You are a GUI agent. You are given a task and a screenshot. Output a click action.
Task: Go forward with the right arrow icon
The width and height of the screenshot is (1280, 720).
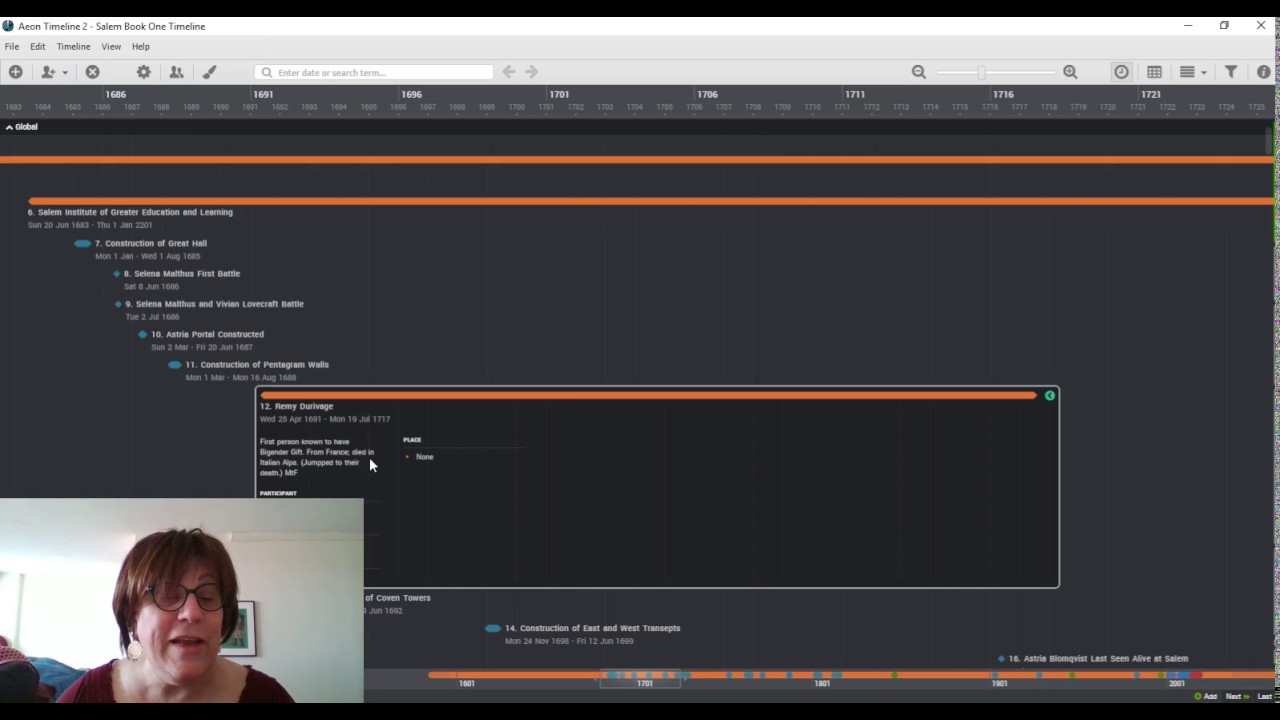(532, 72)
